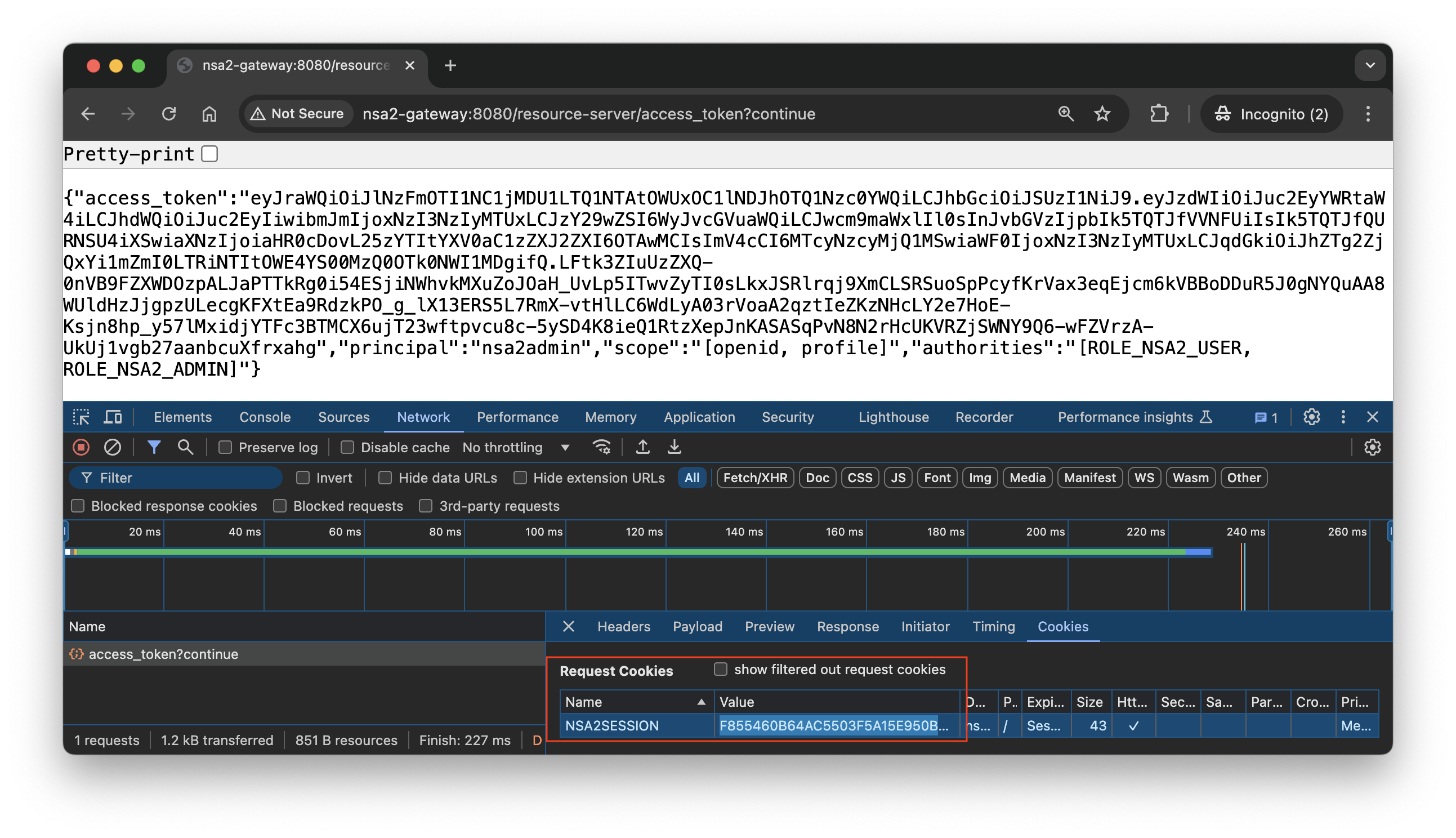Viewport: 1456px width, 838px height.
Task: Open the Headers tab
Action: click(x=624, y=627)
